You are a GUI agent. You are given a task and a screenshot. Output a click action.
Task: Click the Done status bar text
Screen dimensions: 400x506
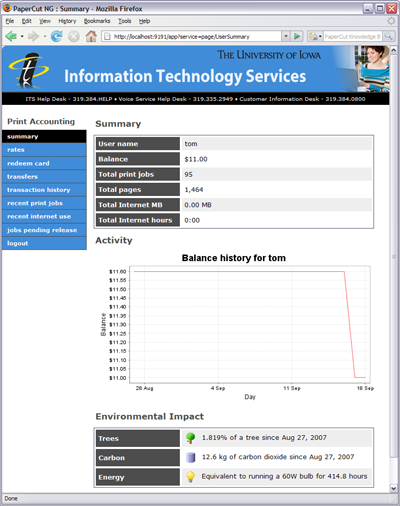[x=11, y=499]
